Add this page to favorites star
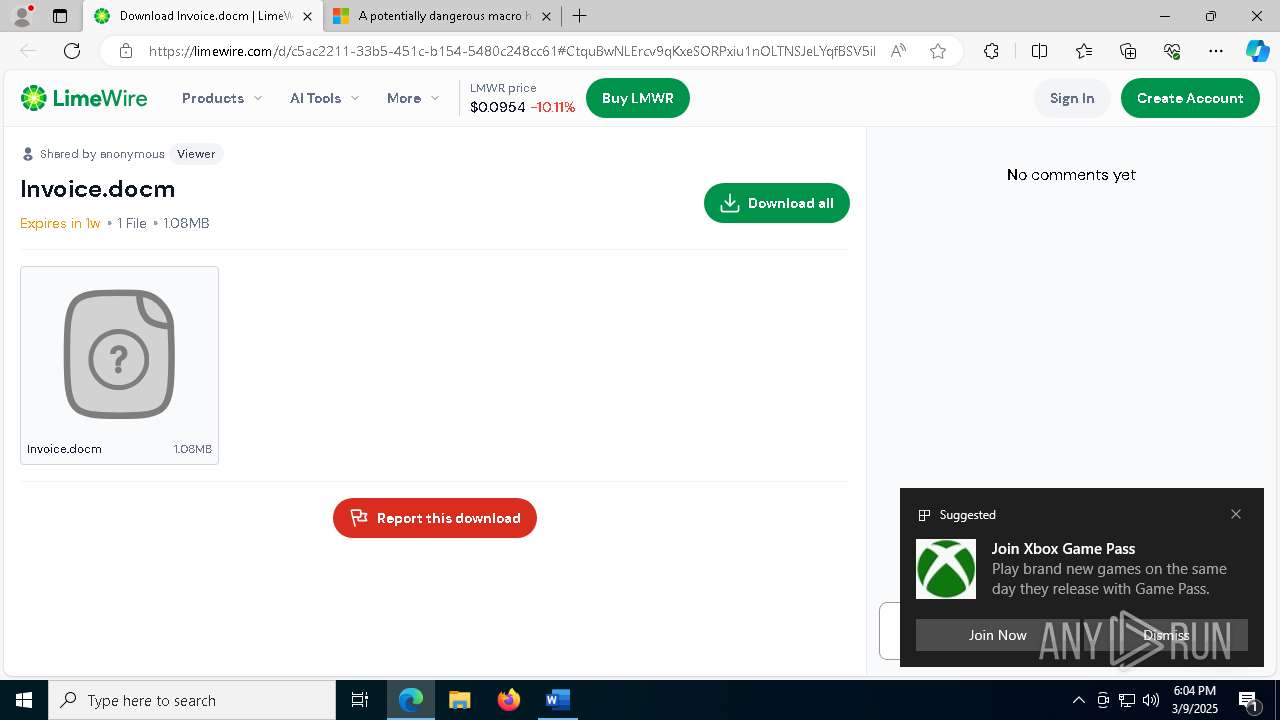 937,51
